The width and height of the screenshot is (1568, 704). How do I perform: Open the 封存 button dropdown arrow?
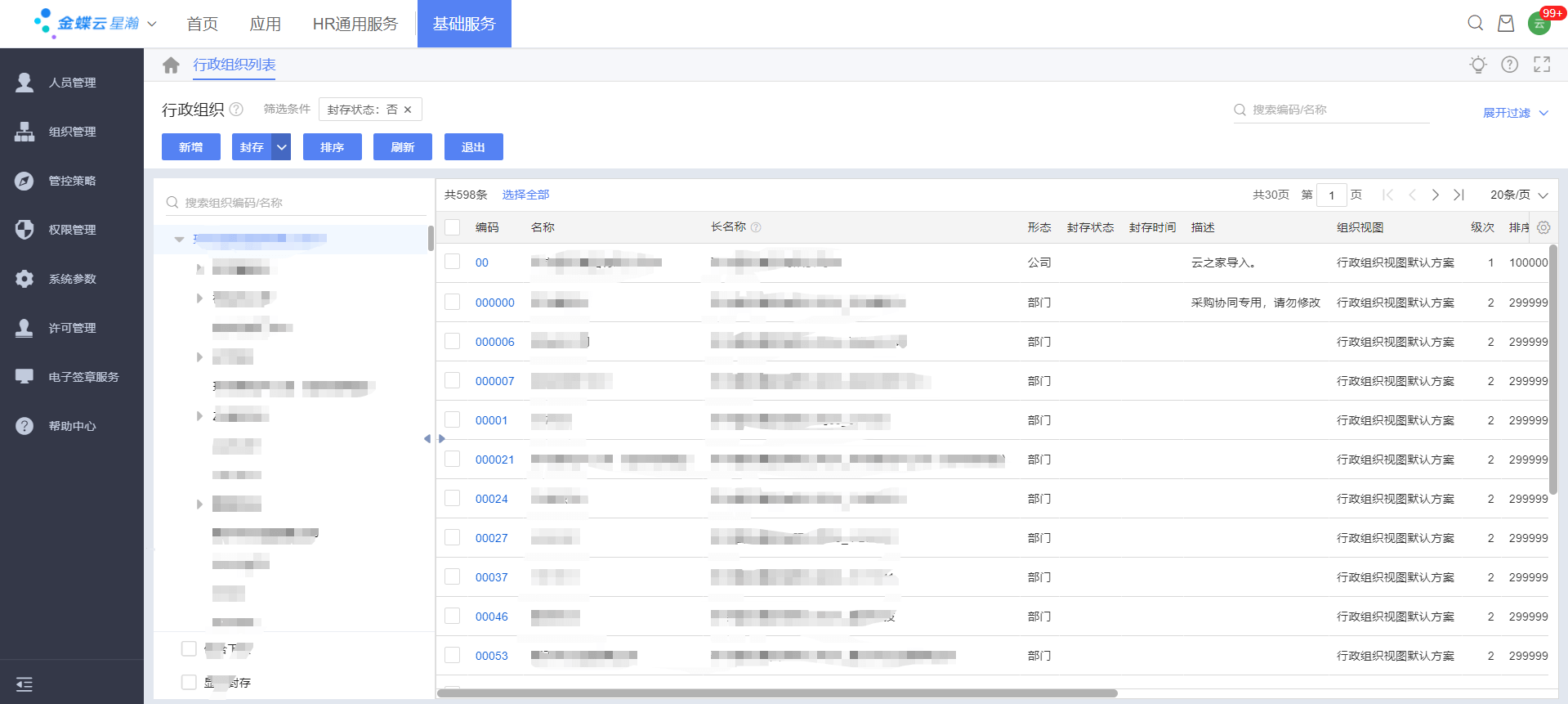282,147
